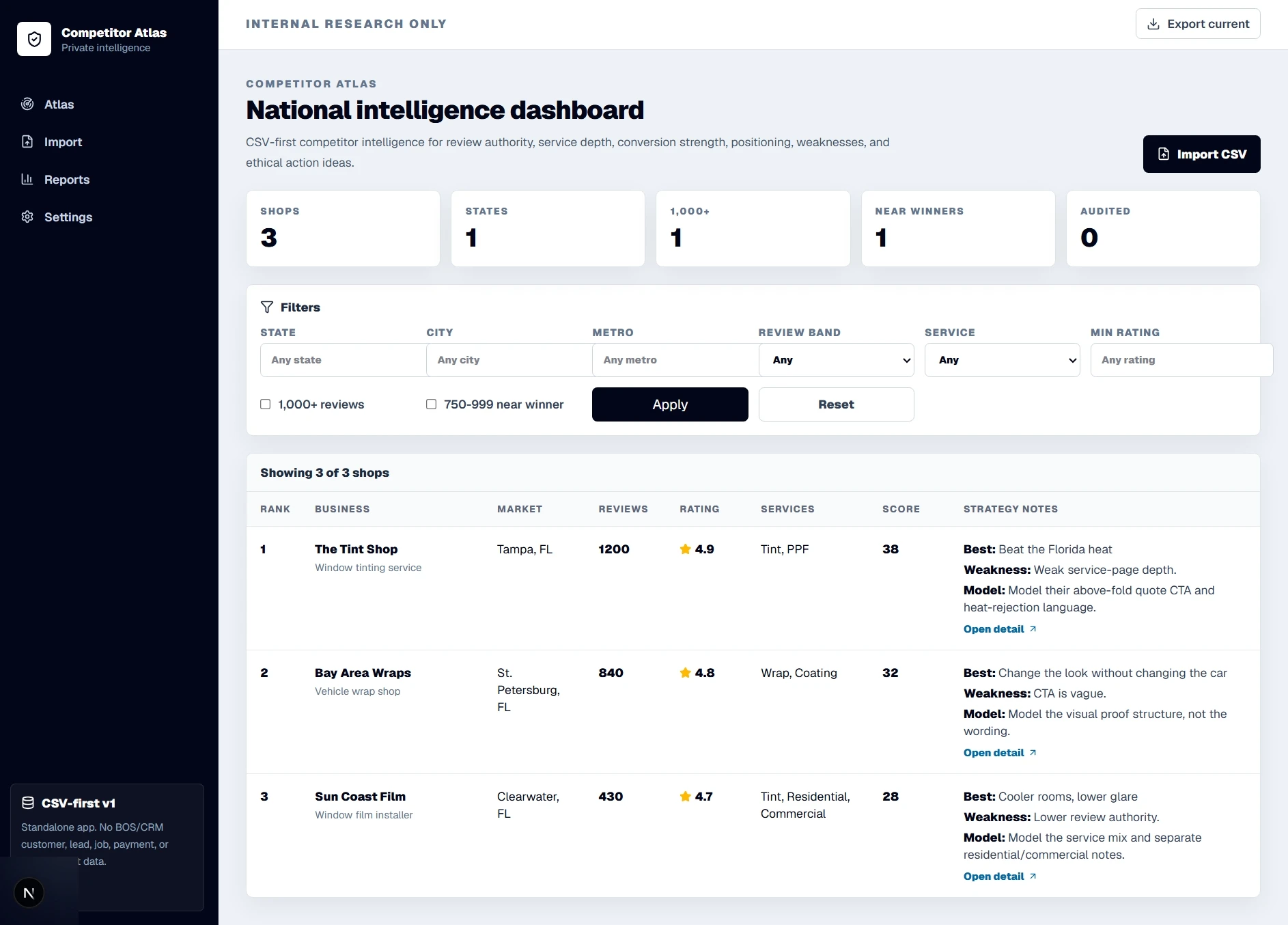Click the arrow icon after The Tint Shop's Open detail
This screenshot has width=1288, height=925.
tap(1033, 629)
